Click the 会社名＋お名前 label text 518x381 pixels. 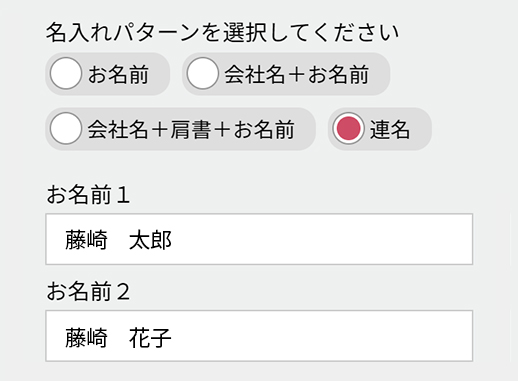pyautogui.click(x=297, y=74)
